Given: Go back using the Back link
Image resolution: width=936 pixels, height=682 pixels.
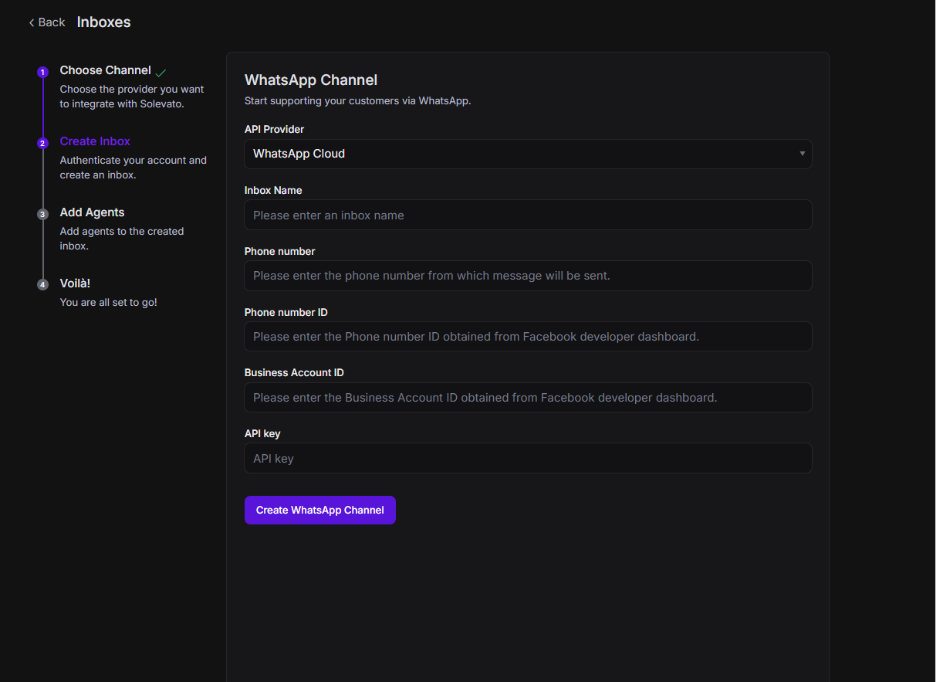Looking at the screenshot, I should point(47,22).
